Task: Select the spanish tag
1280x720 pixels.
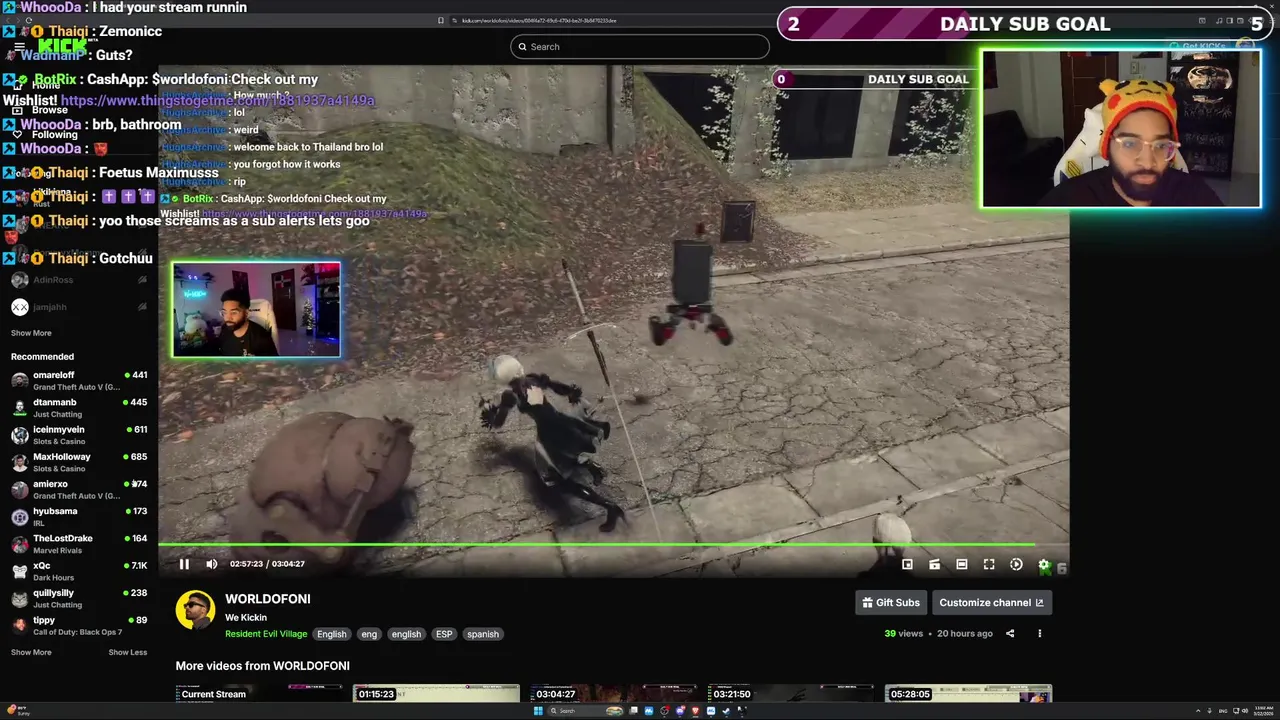Action: coord(482,634)
